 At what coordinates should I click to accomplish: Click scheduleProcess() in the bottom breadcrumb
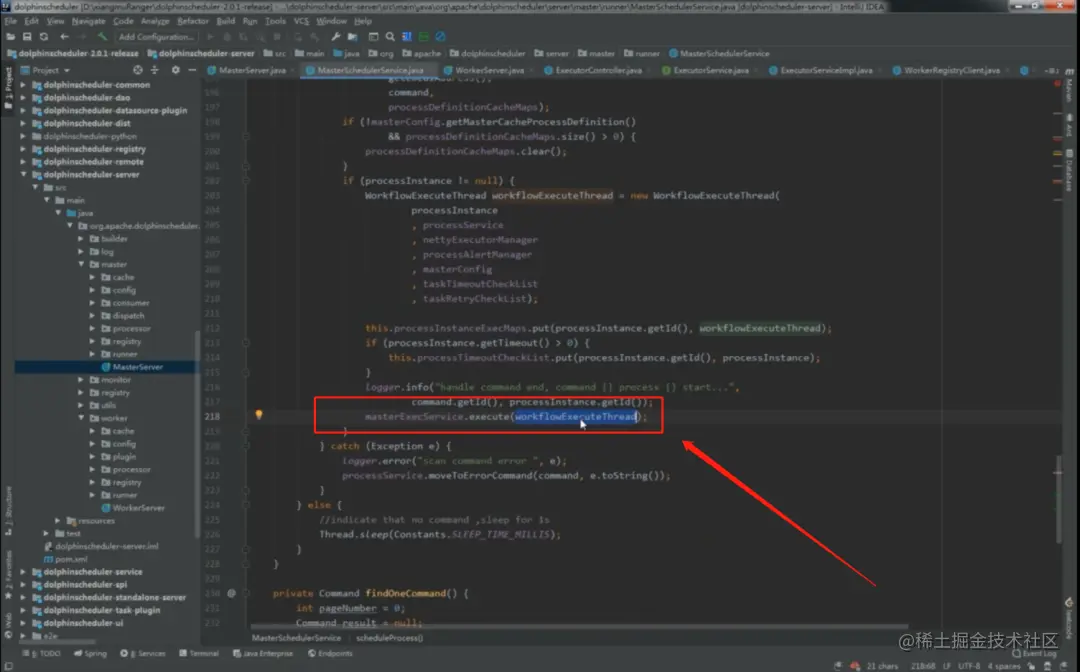pyautogui.click(x=390, y=638)
